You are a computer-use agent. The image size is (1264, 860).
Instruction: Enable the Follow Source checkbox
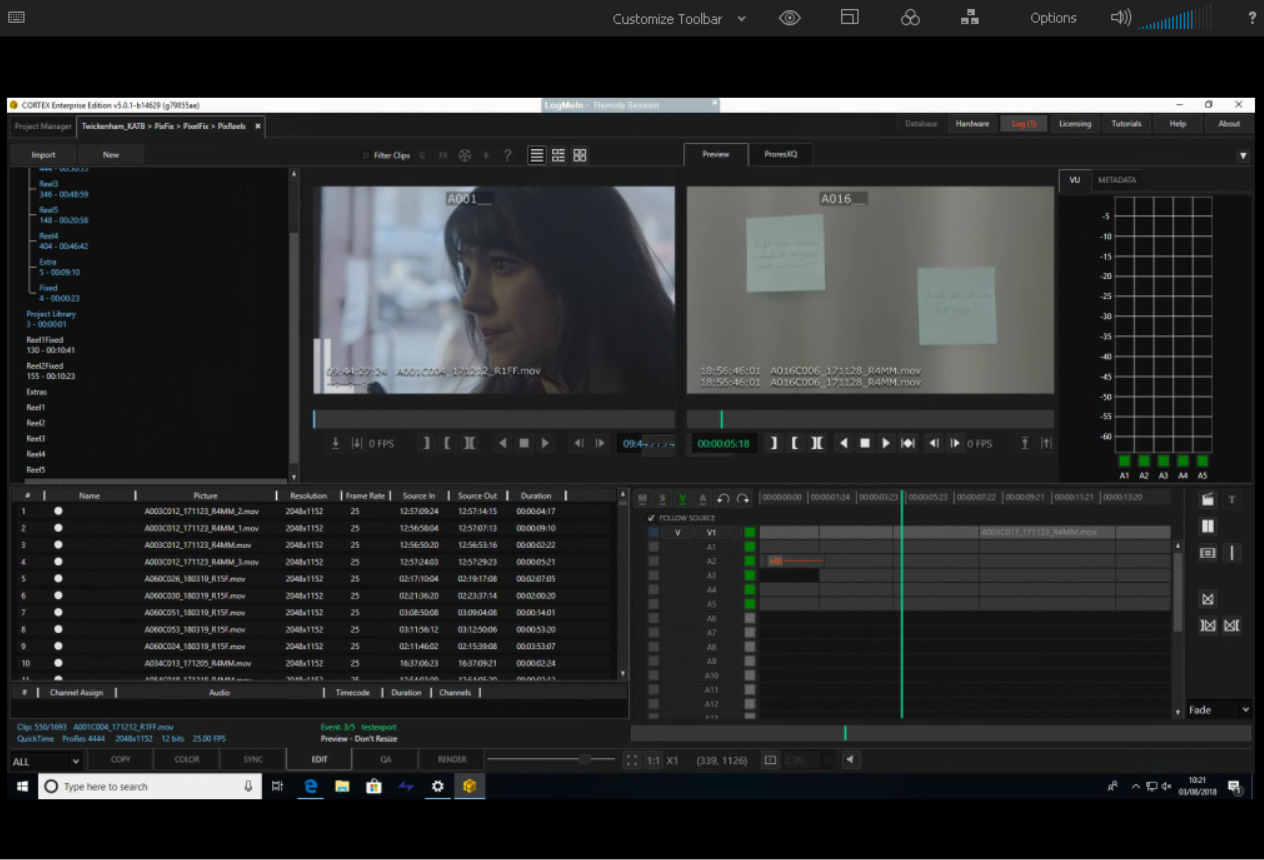[651, 517]
